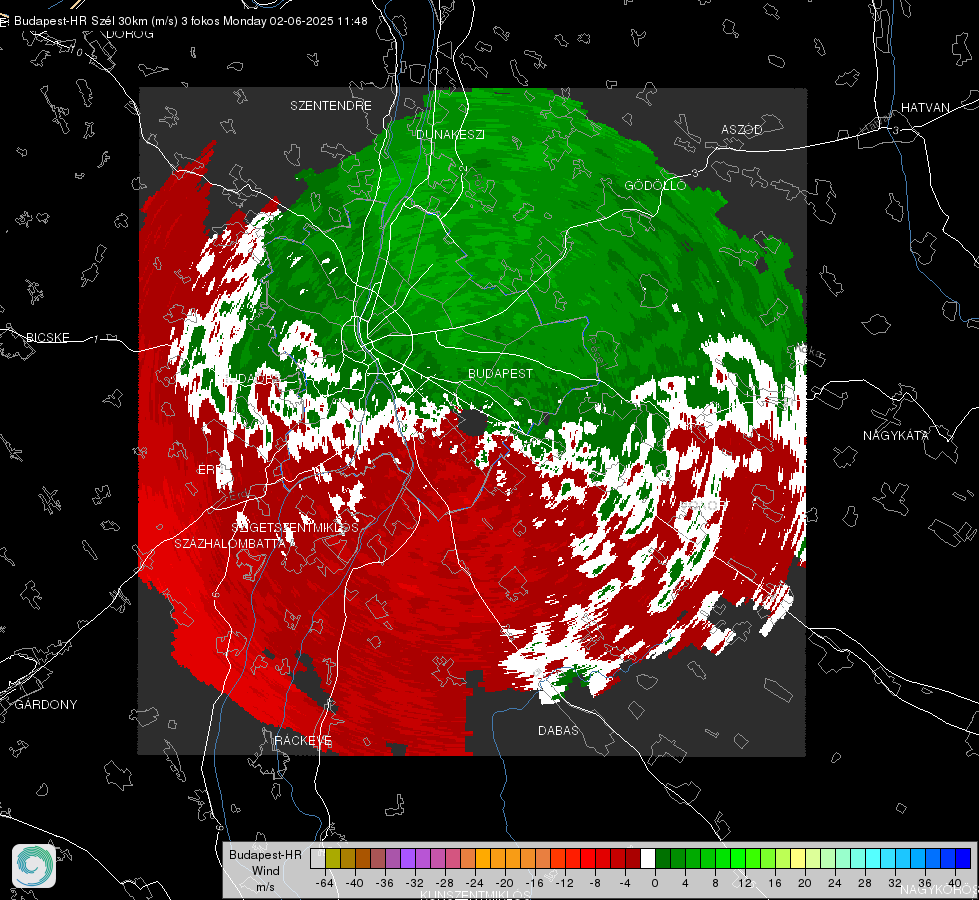The image size is (979, 900).
Task: Click the ASZOD label
Action: coord(742,129)
